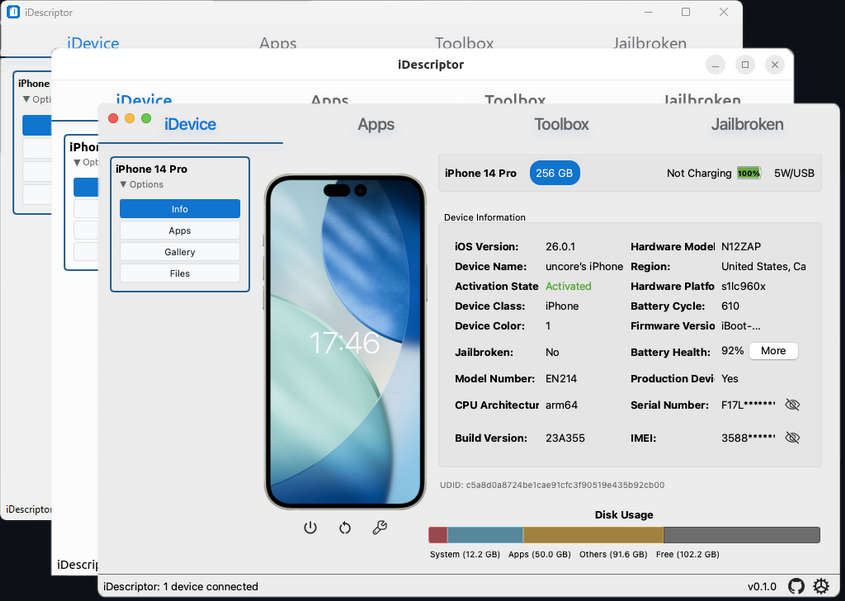Reveal the hidden IMEI with the eye icon

click(792, 438)
